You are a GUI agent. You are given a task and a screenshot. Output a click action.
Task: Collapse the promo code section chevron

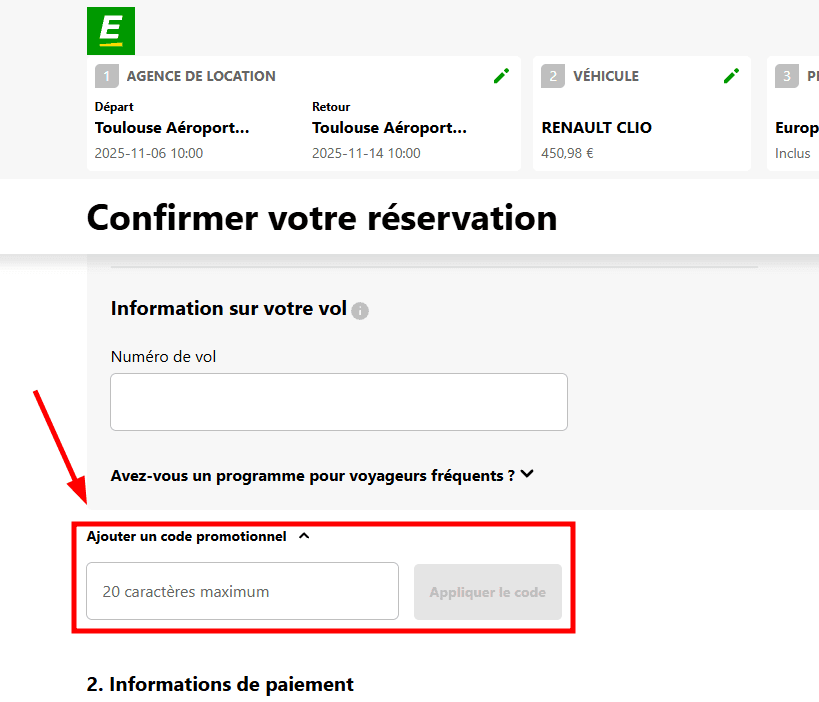pyautogui.click(x=304, y=536)
